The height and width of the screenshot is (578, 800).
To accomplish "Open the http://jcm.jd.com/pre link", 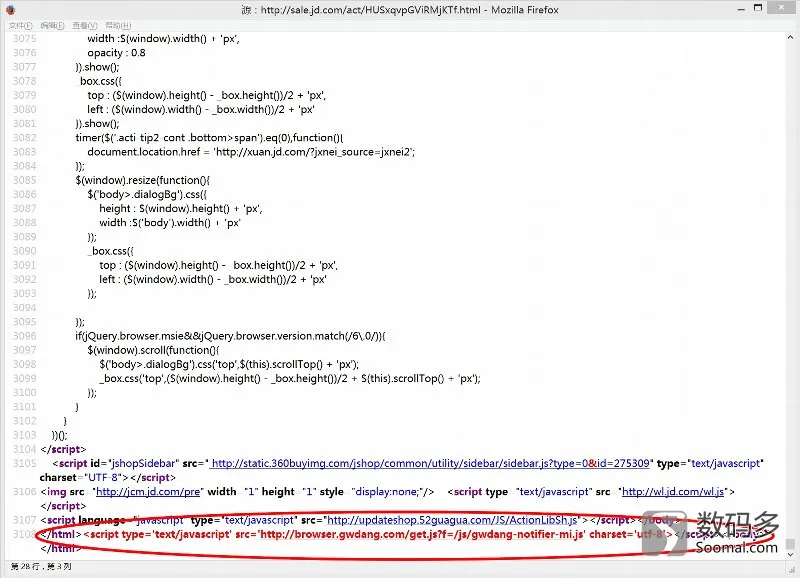I will point(147,492).
